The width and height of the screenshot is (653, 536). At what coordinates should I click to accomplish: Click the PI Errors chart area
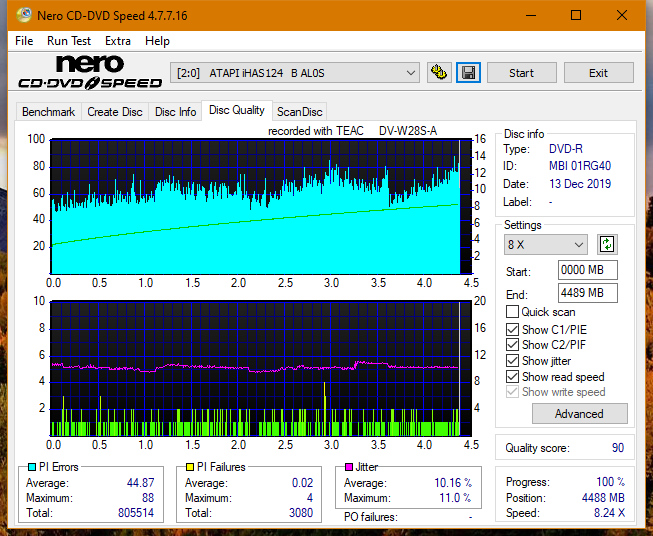point(261,207)
